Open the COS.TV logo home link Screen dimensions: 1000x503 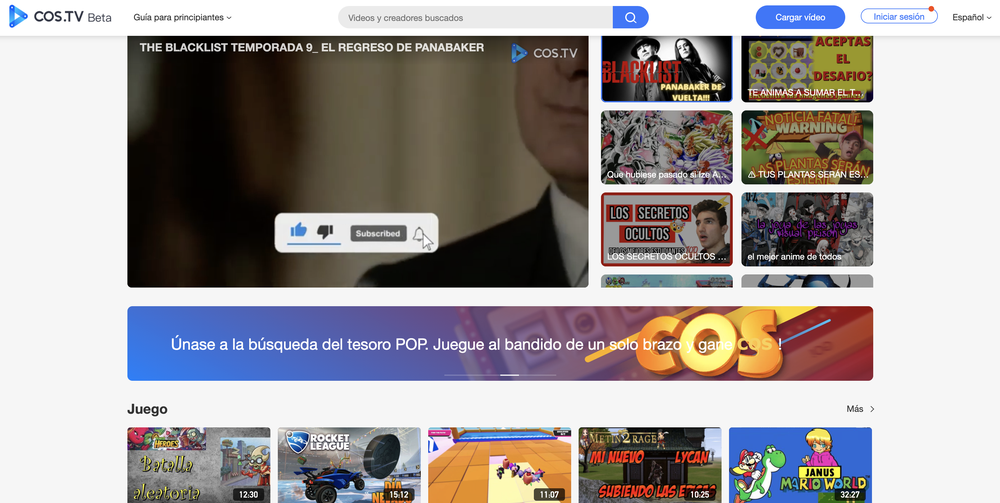60,17
